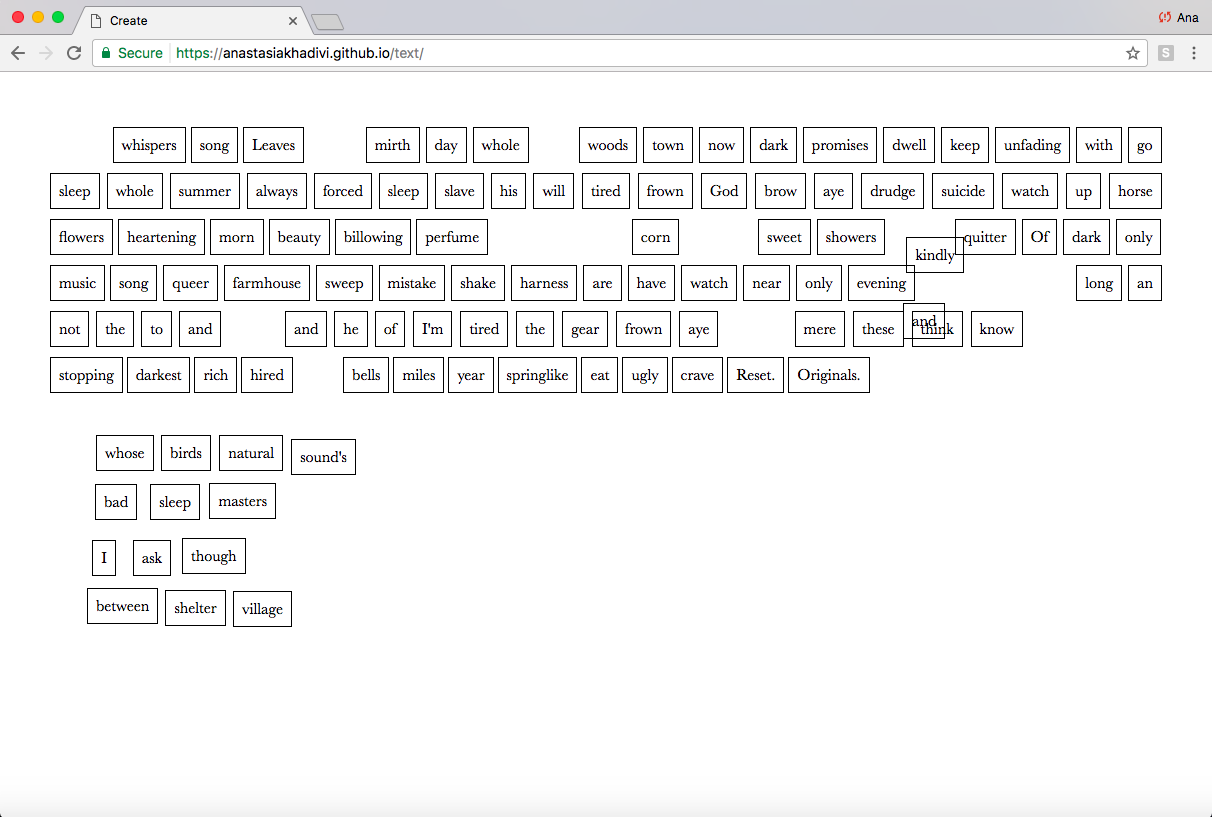Open a new browser tab
The height and width of the screenshot is (817, 1212).
pyautogui.click(x=327, y=21)
